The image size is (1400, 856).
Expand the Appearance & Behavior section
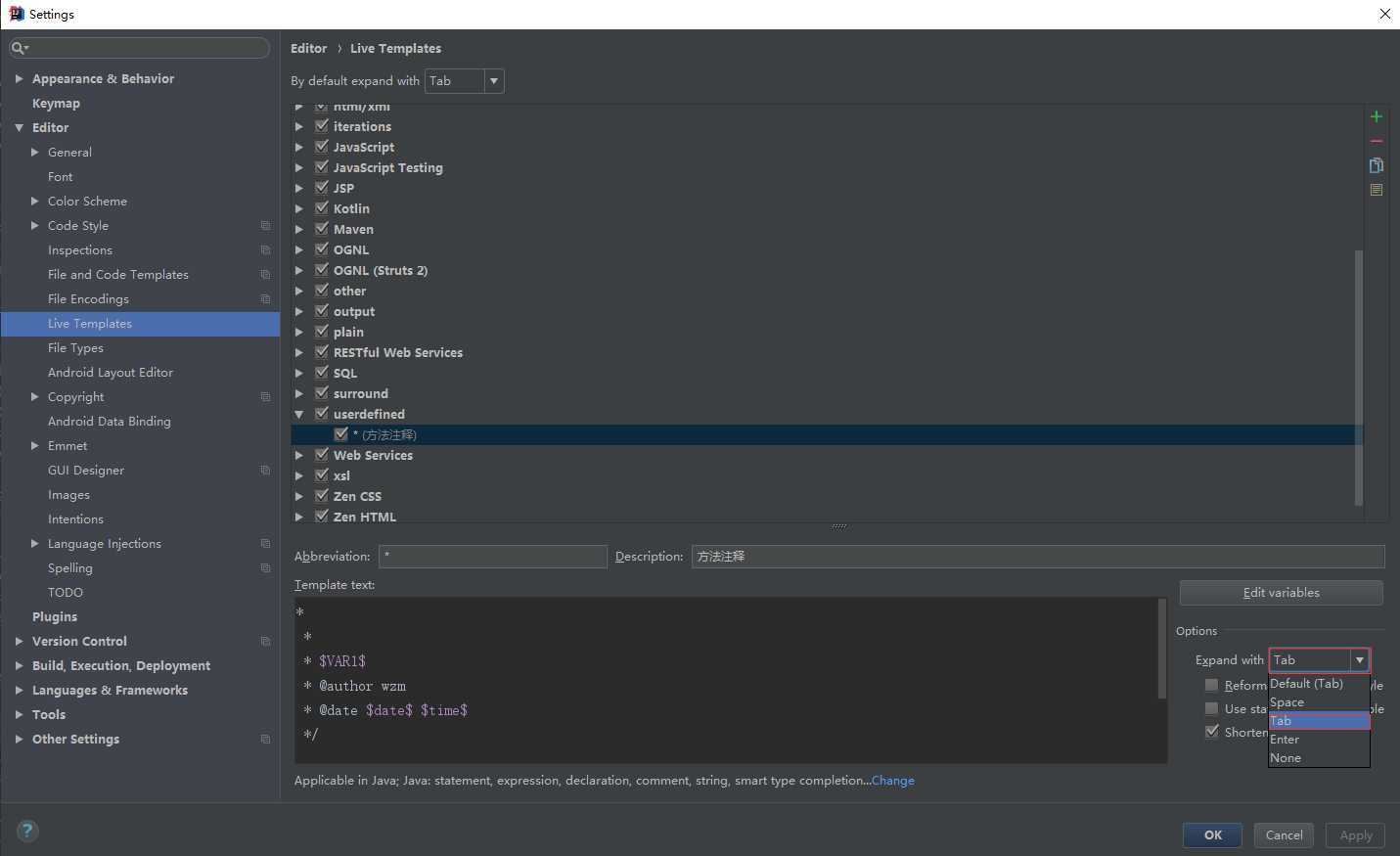pos(19,79)
